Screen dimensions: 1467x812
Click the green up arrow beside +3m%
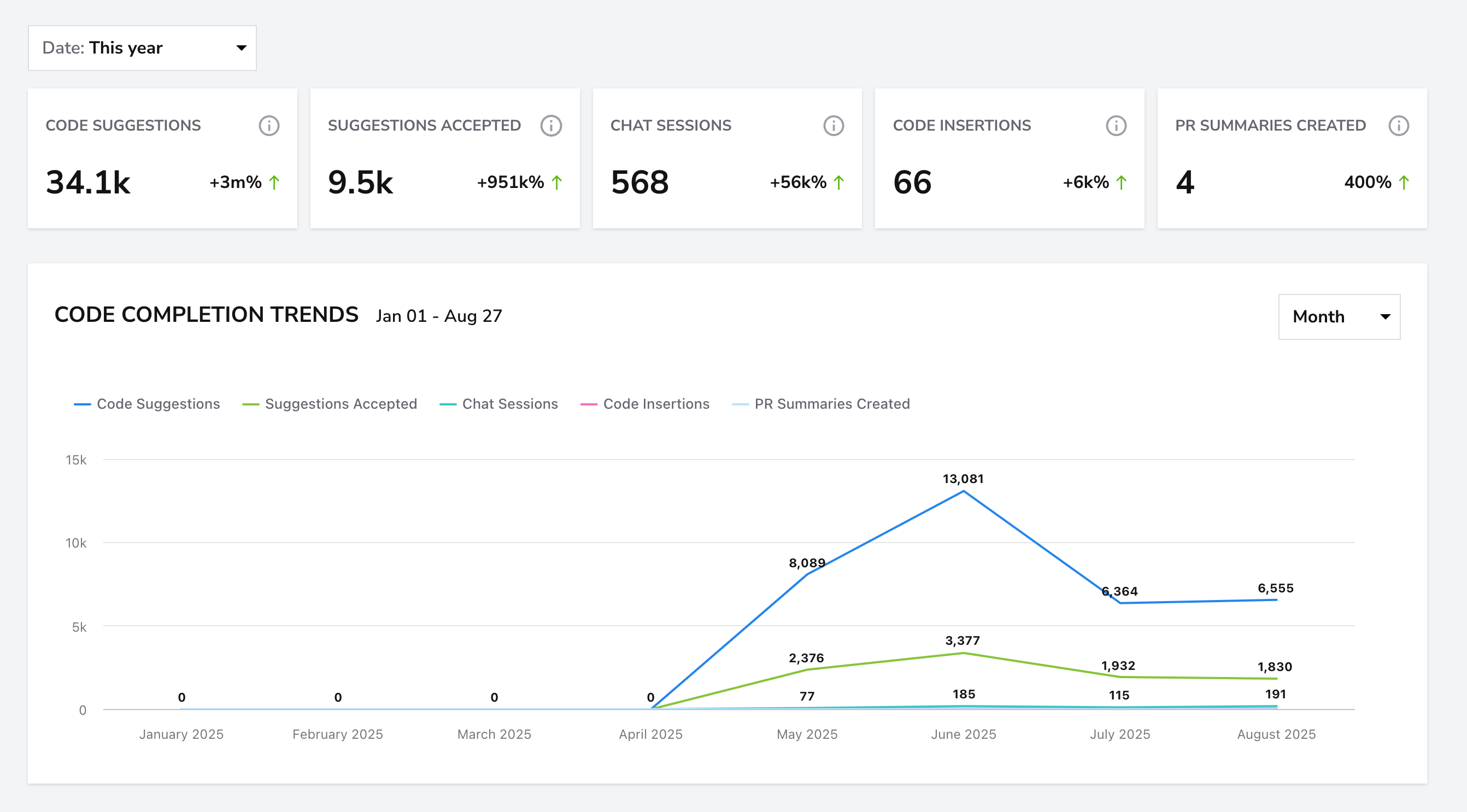[x=274, y=183]
